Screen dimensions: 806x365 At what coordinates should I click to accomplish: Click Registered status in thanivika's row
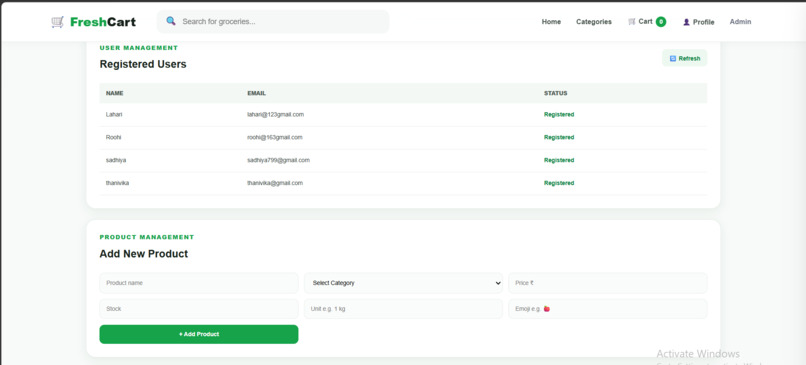(x=559, y=183)
